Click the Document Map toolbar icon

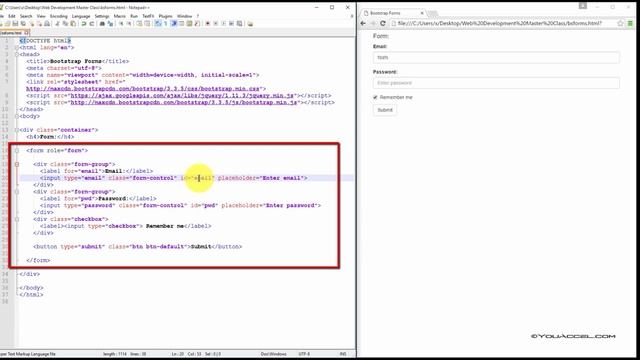[x=189, y=24]
